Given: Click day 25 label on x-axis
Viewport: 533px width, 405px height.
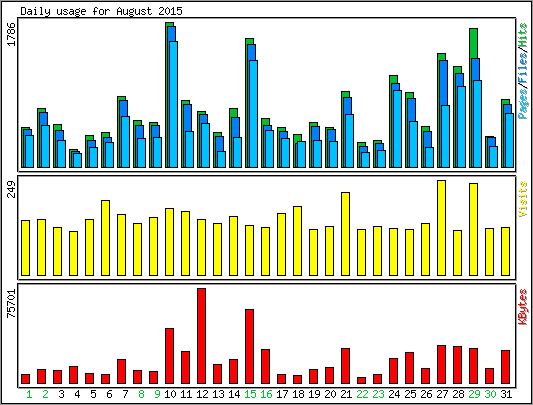Looking at the screenshot, I should [410, 394].
